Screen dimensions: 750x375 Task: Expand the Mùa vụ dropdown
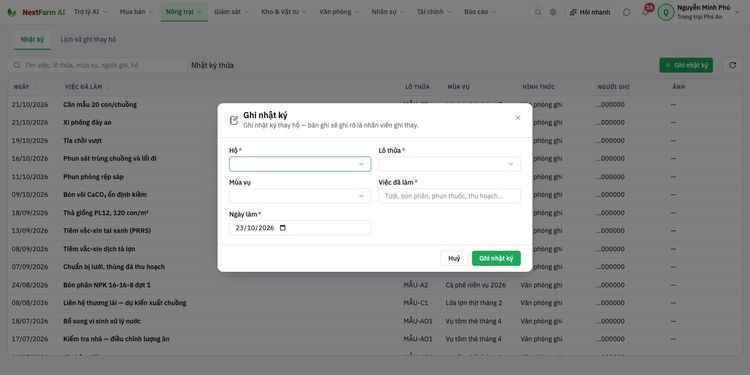point(300,196)
